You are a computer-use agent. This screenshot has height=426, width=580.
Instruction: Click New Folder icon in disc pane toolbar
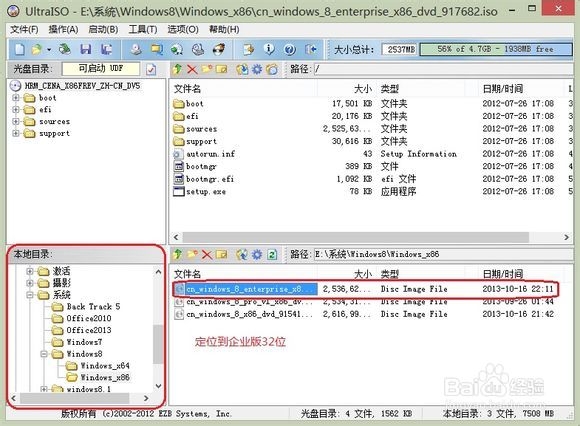click(x=207, y=69)
